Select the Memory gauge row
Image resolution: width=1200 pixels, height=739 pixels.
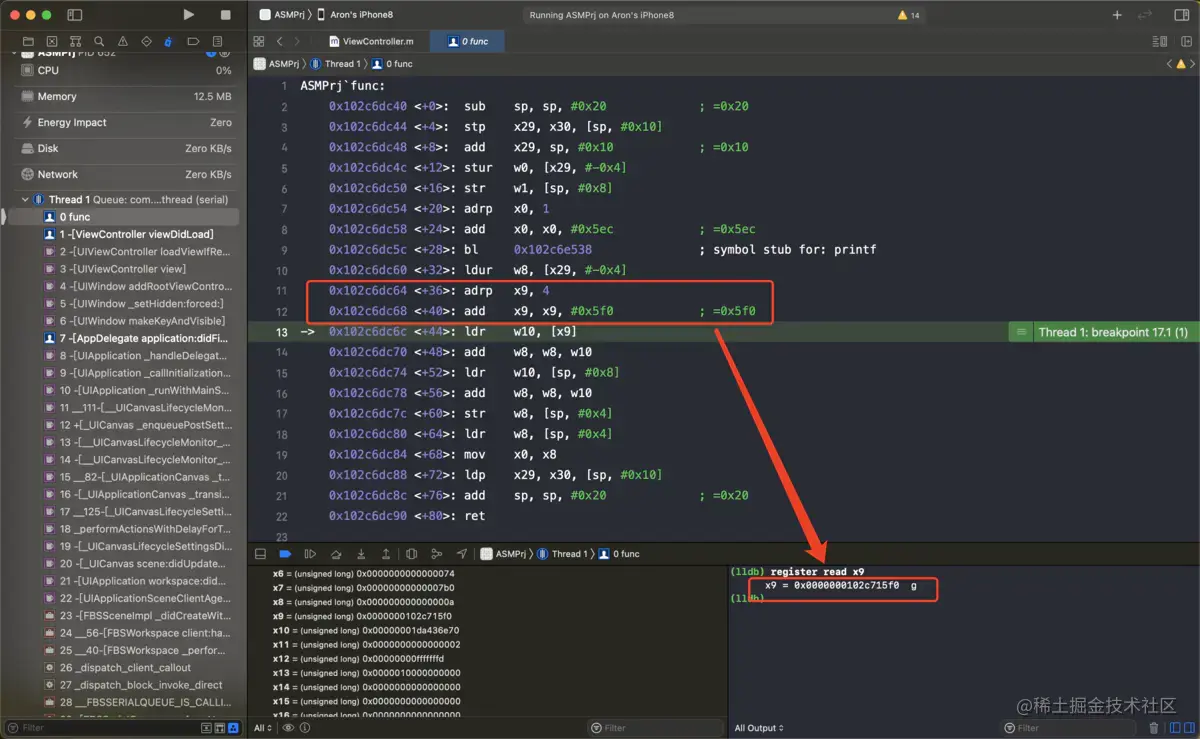pos(126,96)
